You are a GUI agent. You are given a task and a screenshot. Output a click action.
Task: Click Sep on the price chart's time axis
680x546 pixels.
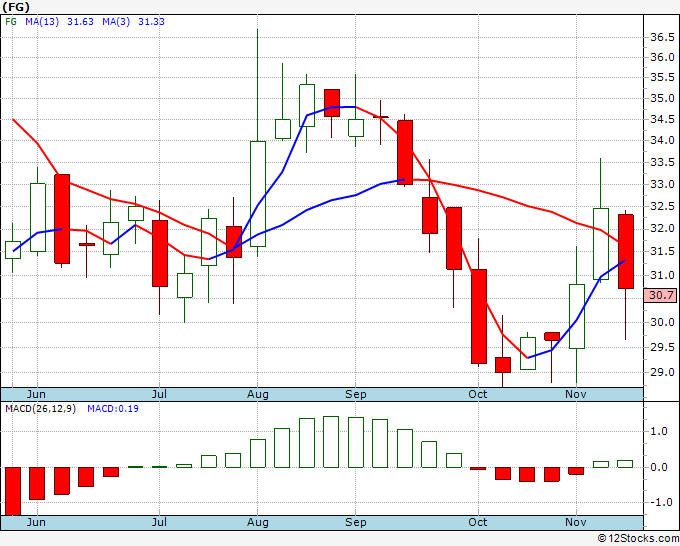(x=356, y=394)
